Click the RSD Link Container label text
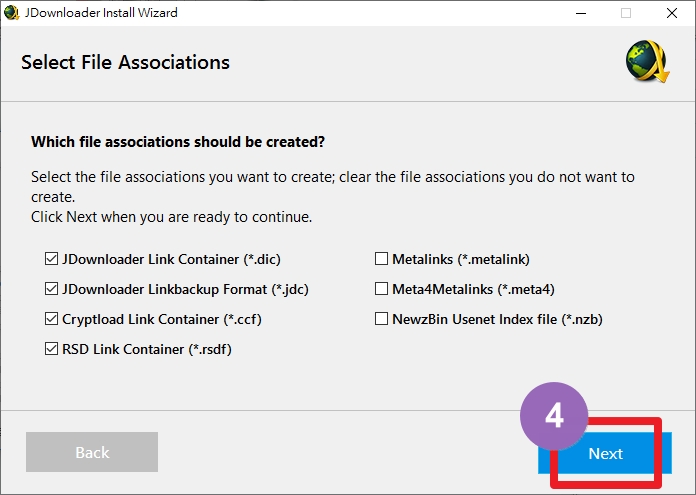The height and width of the screenshot is (495, 696). click(x=147, y=349)
